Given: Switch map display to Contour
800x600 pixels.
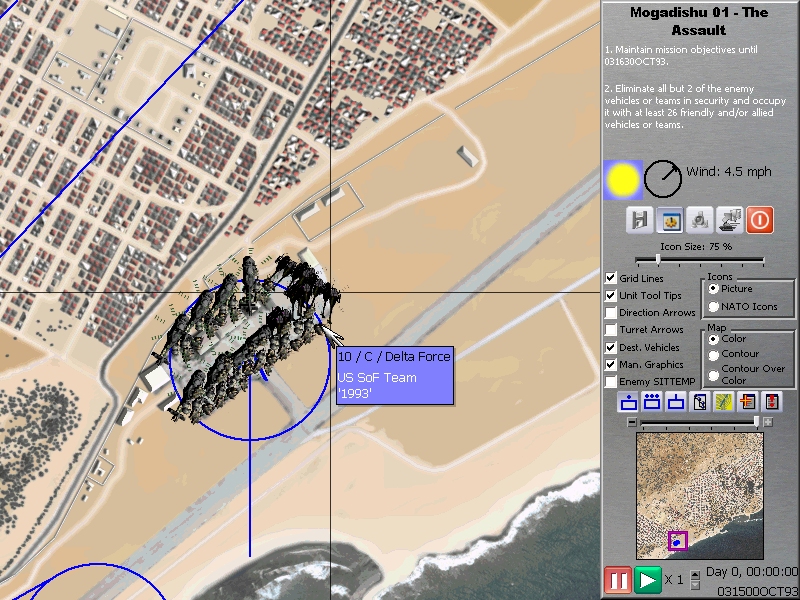Looking at the screenshot, I should [x=714, y=354].
